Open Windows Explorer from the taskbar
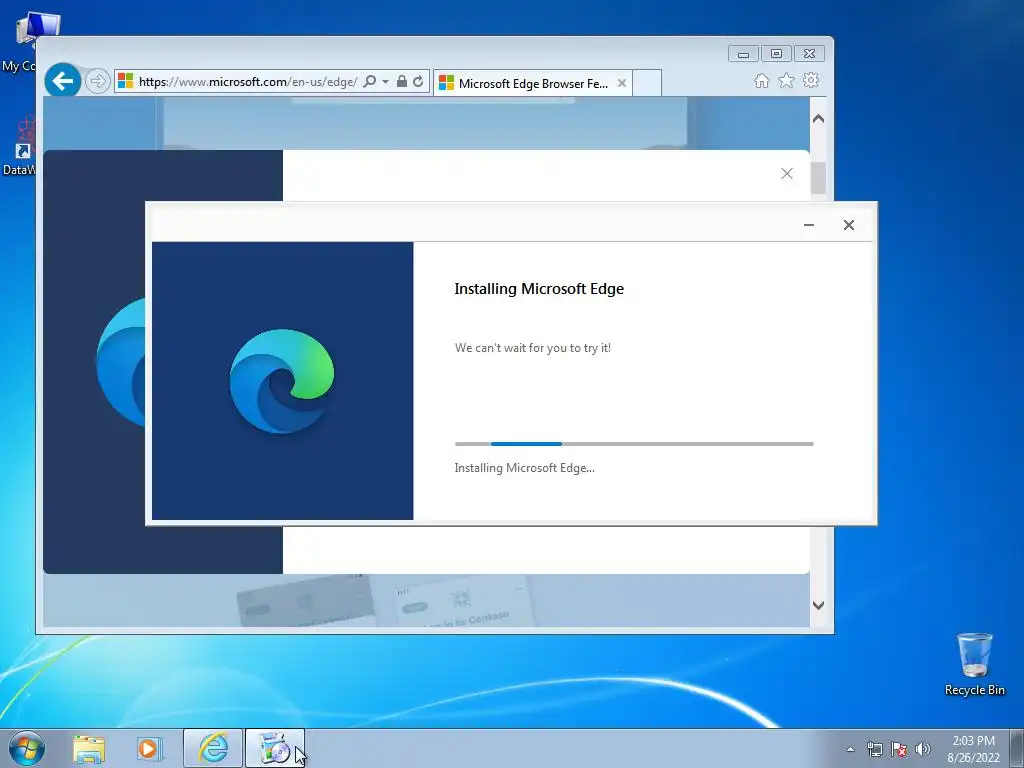Viewport: 1024px width, 768px height. click(x=89, y=748)
